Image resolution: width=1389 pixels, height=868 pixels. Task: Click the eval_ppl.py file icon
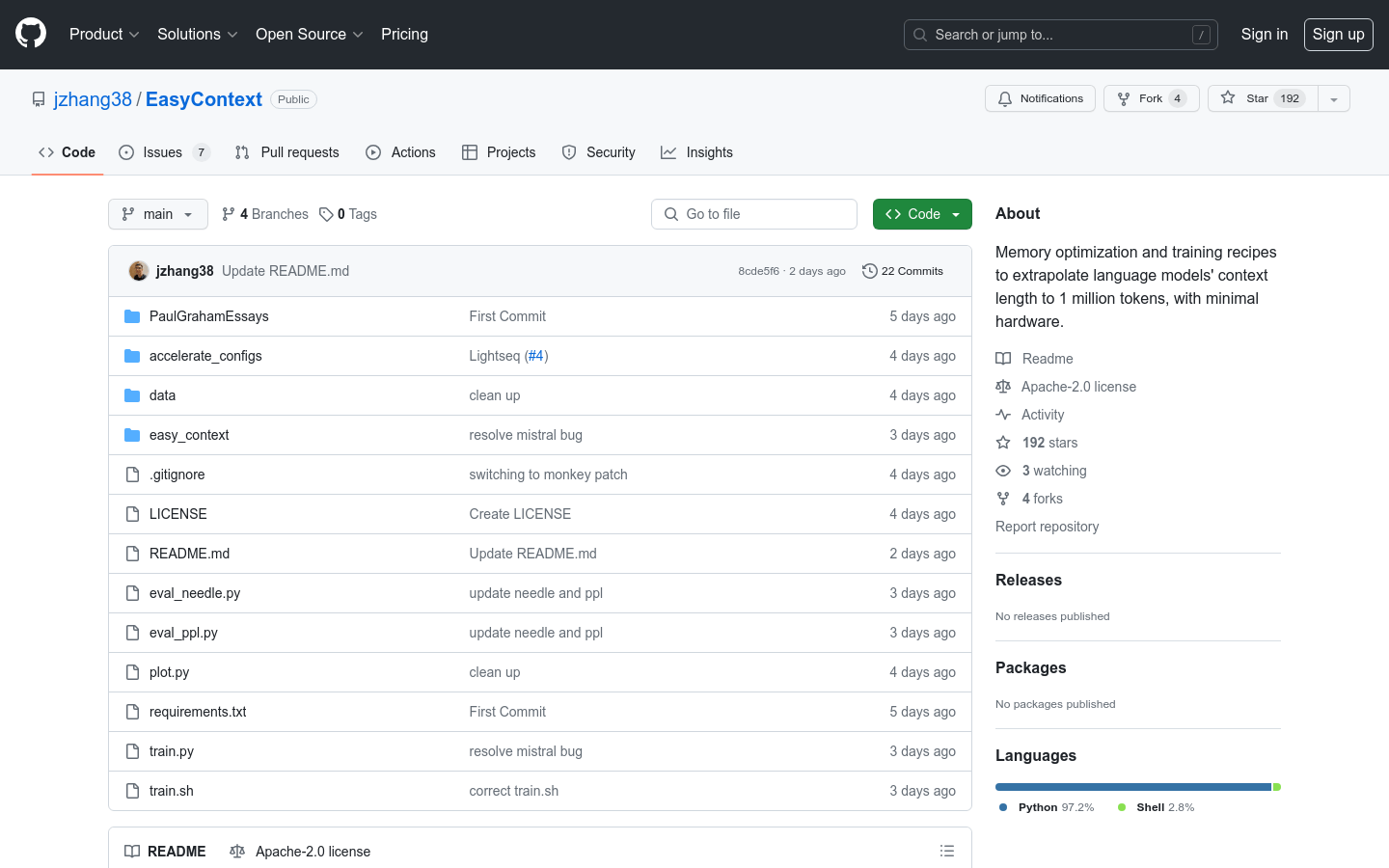point(132,633)
